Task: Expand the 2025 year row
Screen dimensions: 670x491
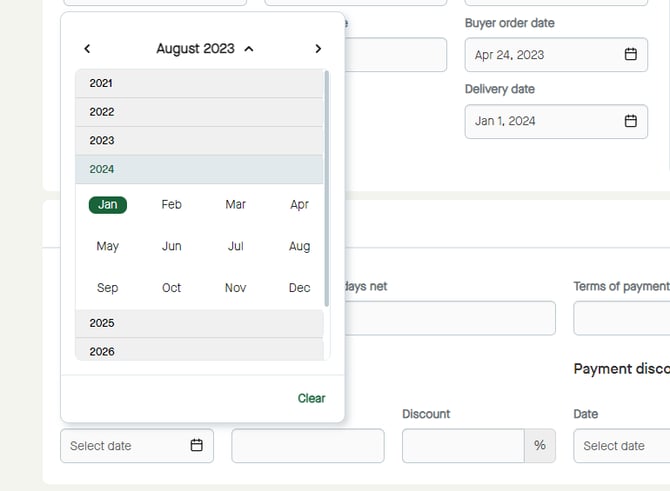Action: 199,323
